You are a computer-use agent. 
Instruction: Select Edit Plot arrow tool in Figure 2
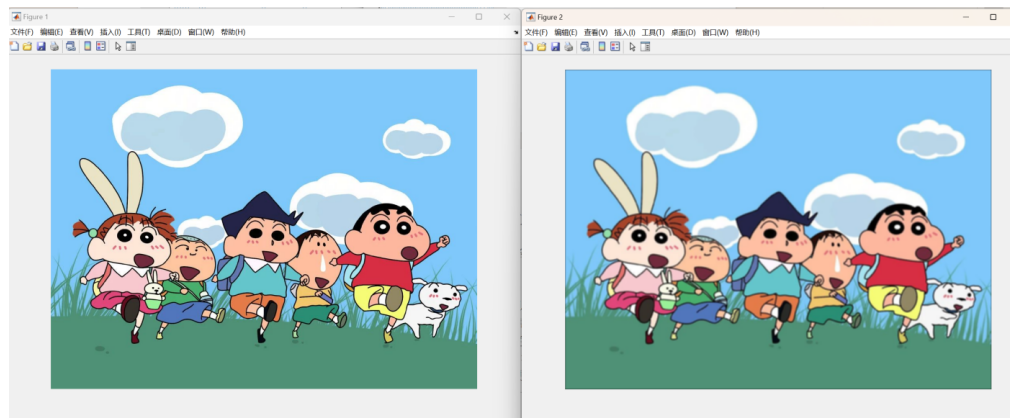[632, 47]
